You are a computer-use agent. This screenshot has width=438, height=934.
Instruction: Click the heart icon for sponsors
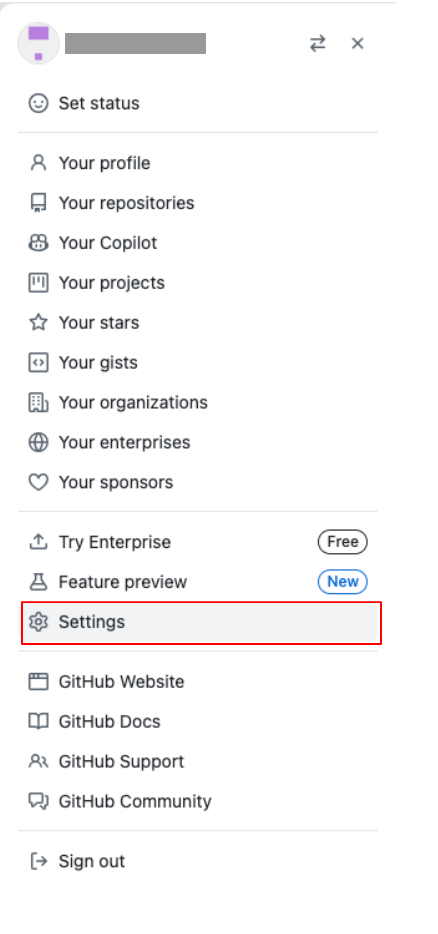tap(38, 482)
